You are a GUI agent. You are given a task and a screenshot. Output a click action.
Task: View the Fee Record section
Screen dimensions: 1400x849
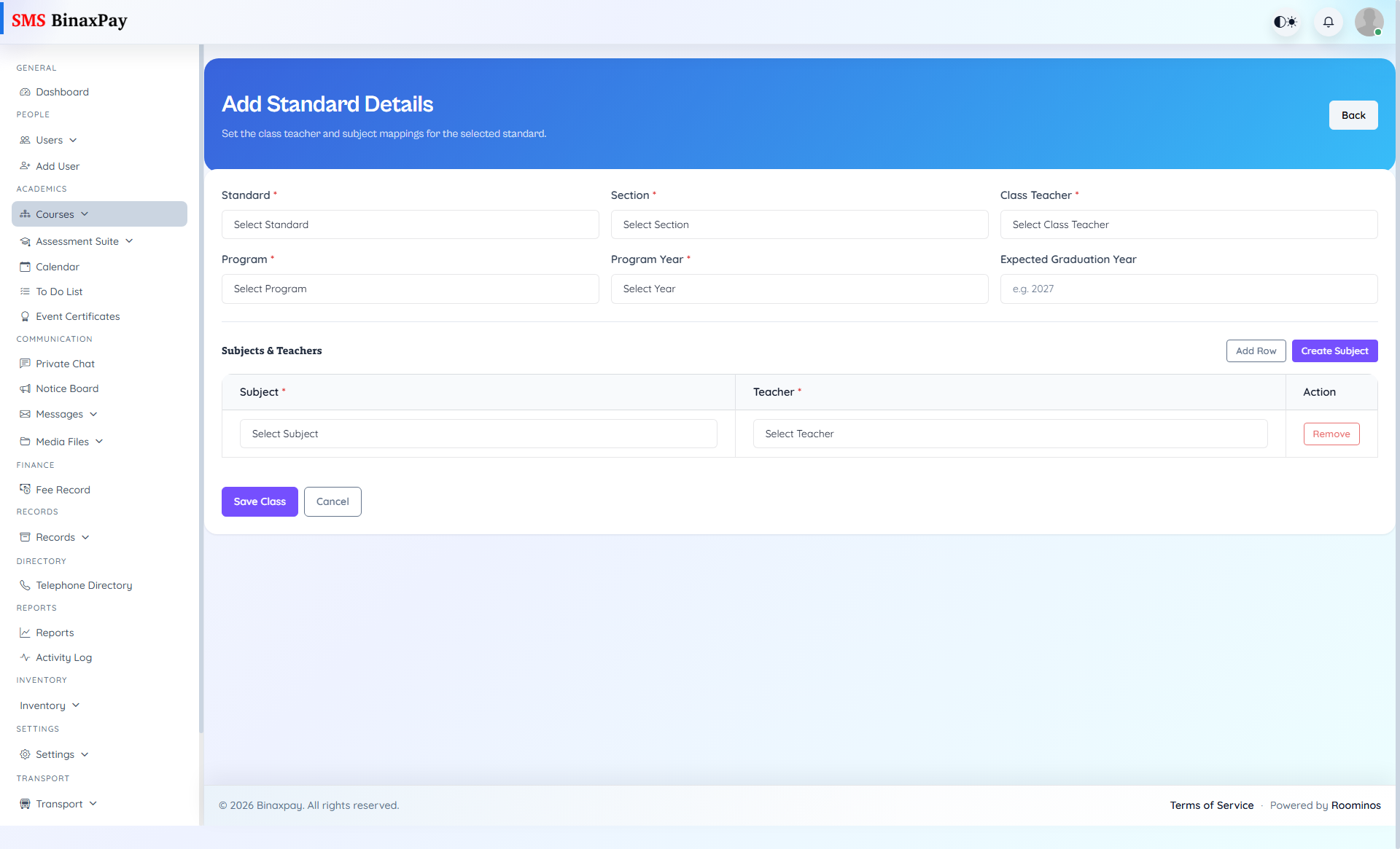click(63, 490)
